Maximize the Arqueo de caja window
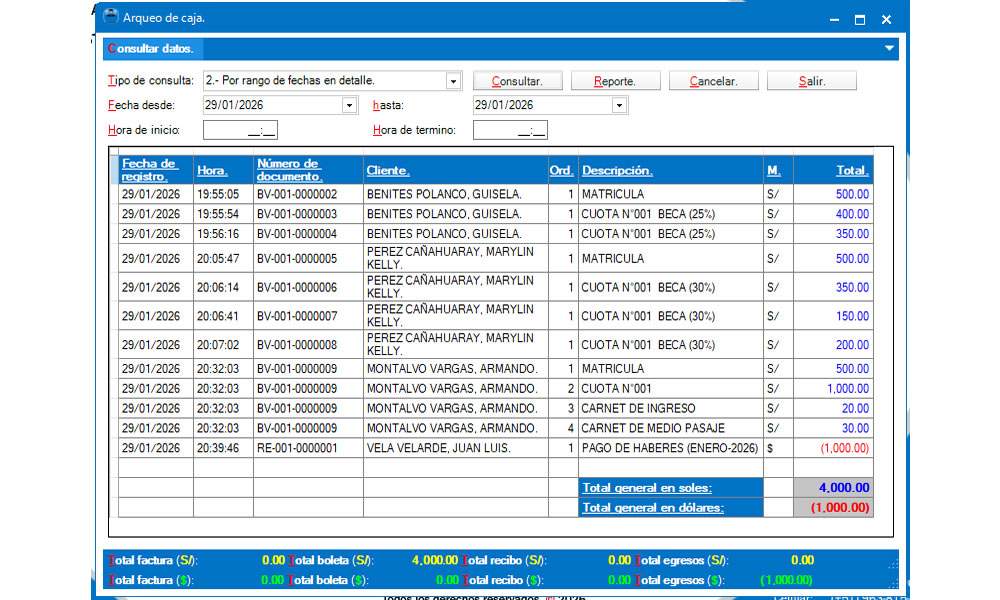The height and width of the screenshot is (600, 1000). click(x=860, y=20)
